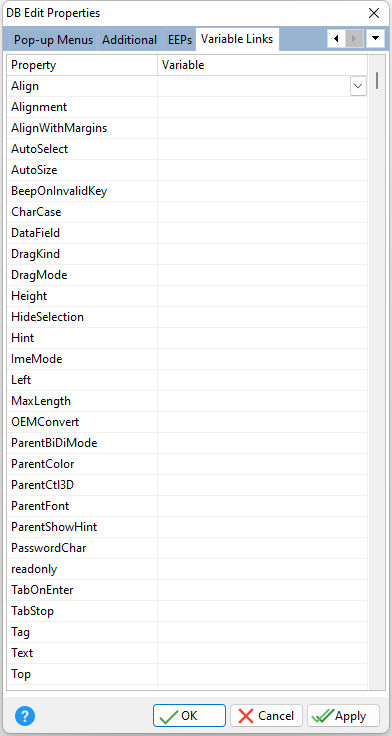
Task: Click the Cancel button
Action: click(266, 716)
